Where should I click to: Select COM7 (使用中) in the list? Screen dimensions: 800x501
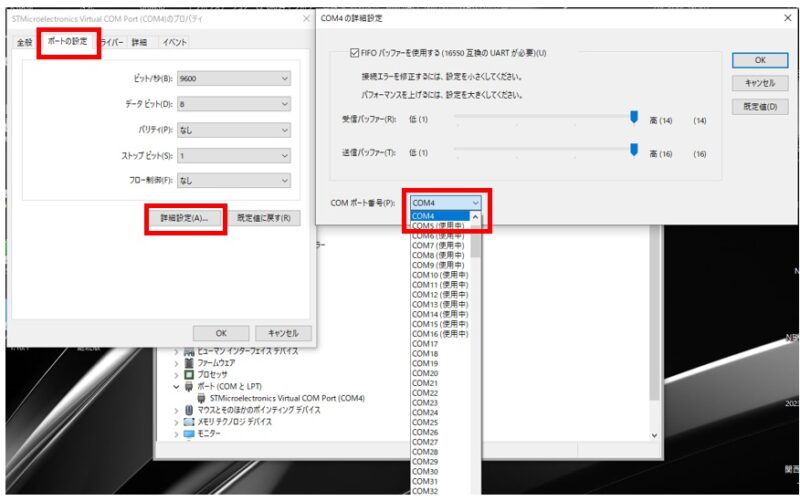coord(440,245)
